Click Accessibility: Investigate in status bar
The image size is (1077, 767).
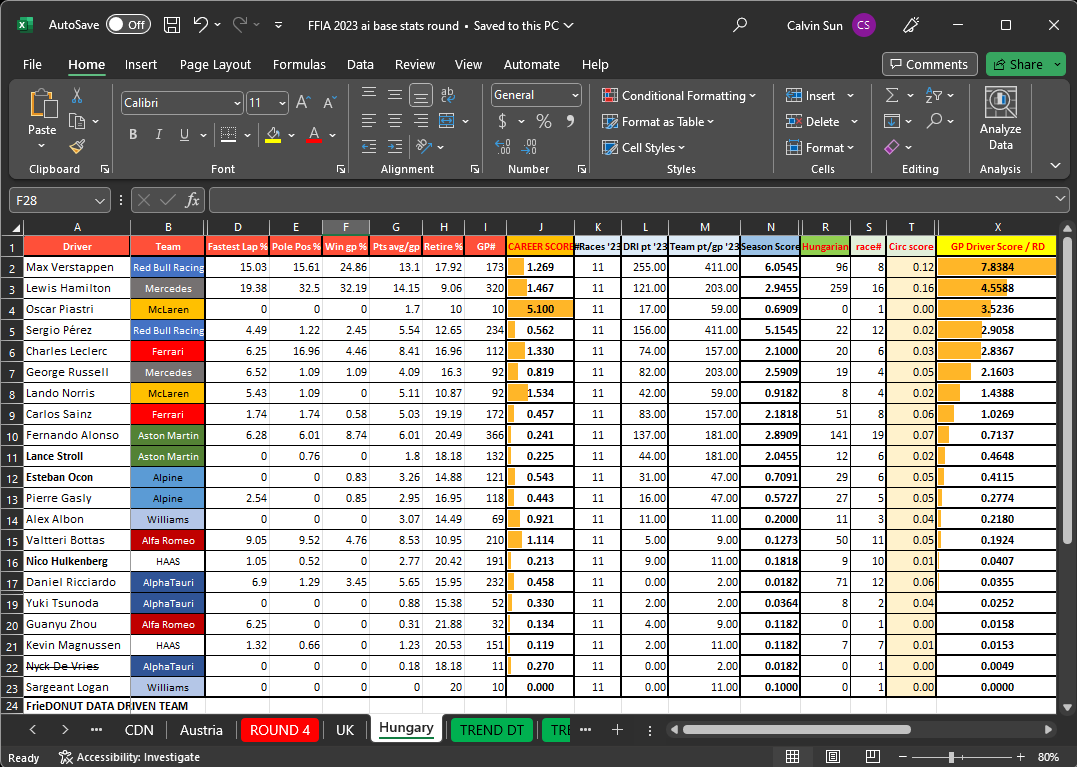tap(129, 757)
